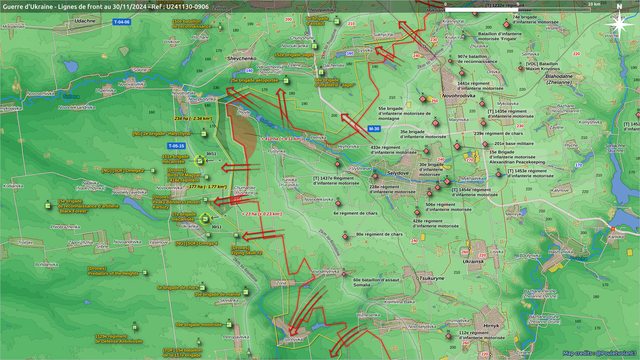Viewport: 640px width, 360px height.
Task: Select the M-30 highway shield
Action: click(x=374, y=129)
